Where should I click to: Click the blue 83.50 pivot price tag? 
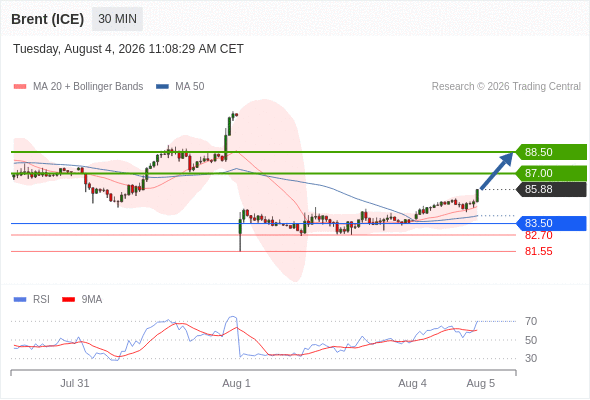[x=551, y=223]
